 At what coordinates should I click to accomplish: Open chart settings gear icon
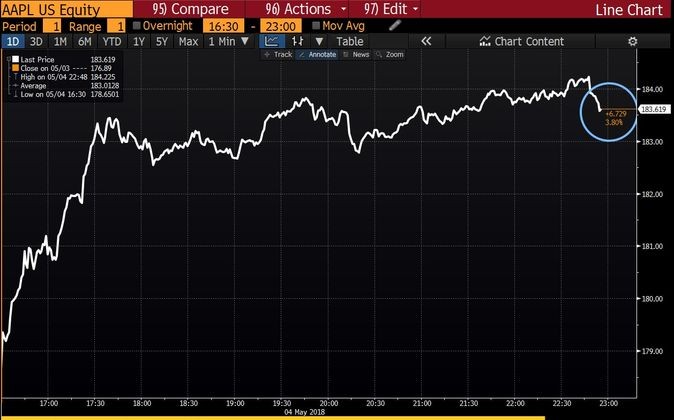click(631, 41)
